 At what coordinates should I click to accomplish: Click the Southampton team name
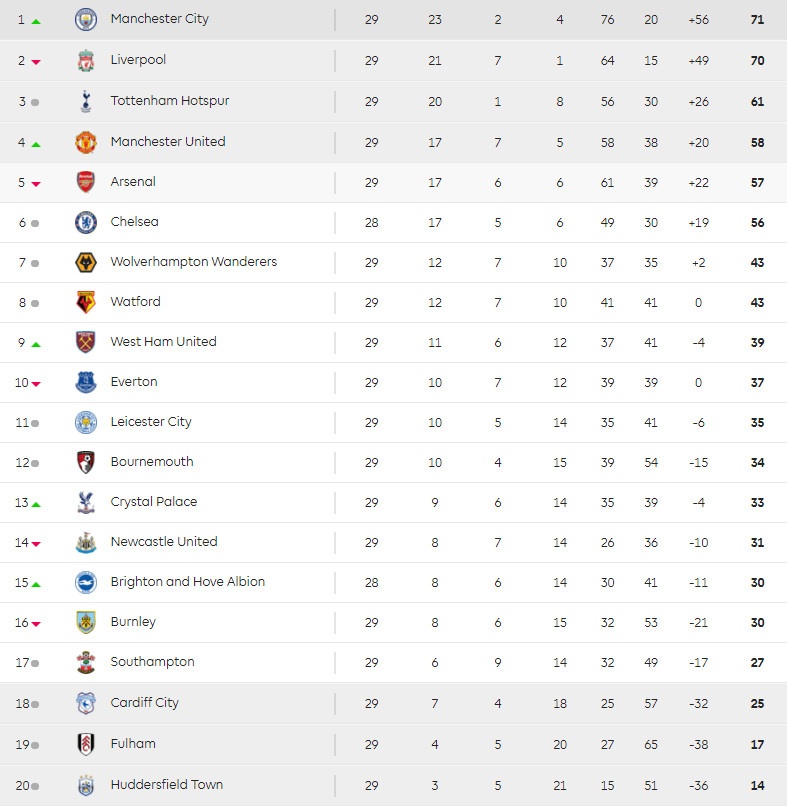click(x=152, y=662)
